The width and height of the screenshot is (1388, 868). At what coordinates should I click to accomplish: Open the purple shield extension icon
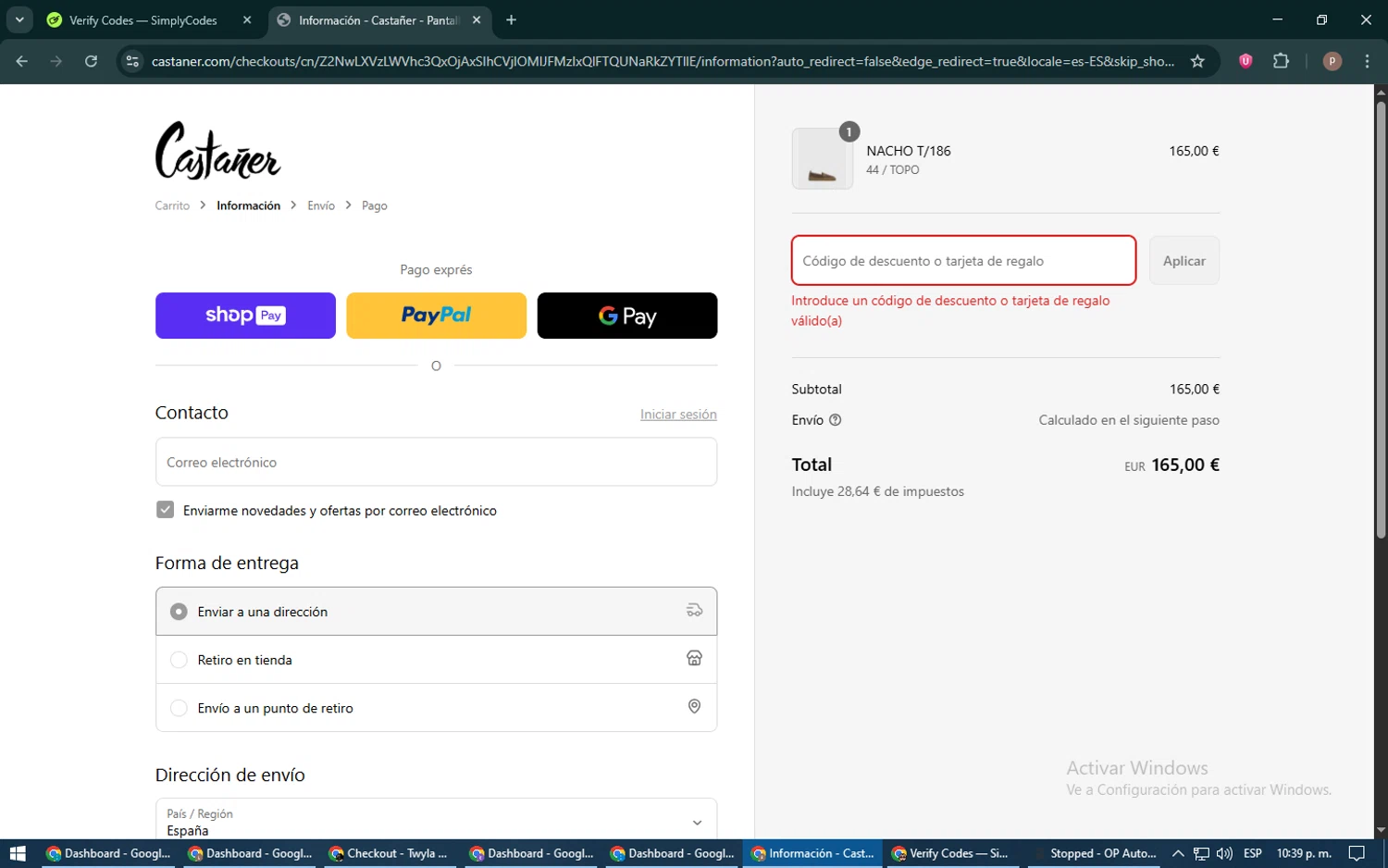click(1245, 61)
